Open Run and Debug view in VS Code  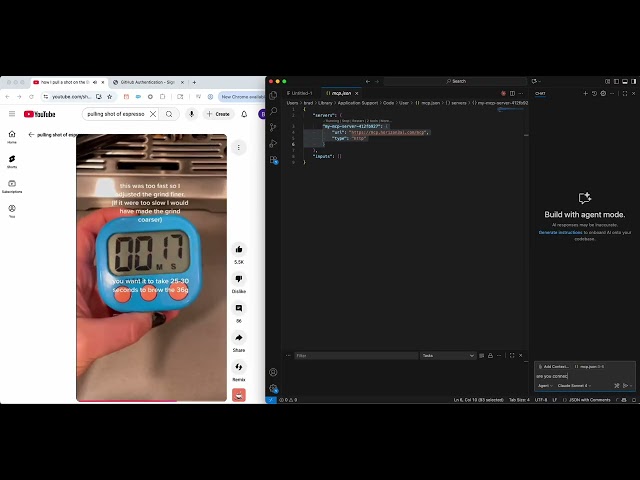pyautogui.click(x=273, y=143)
